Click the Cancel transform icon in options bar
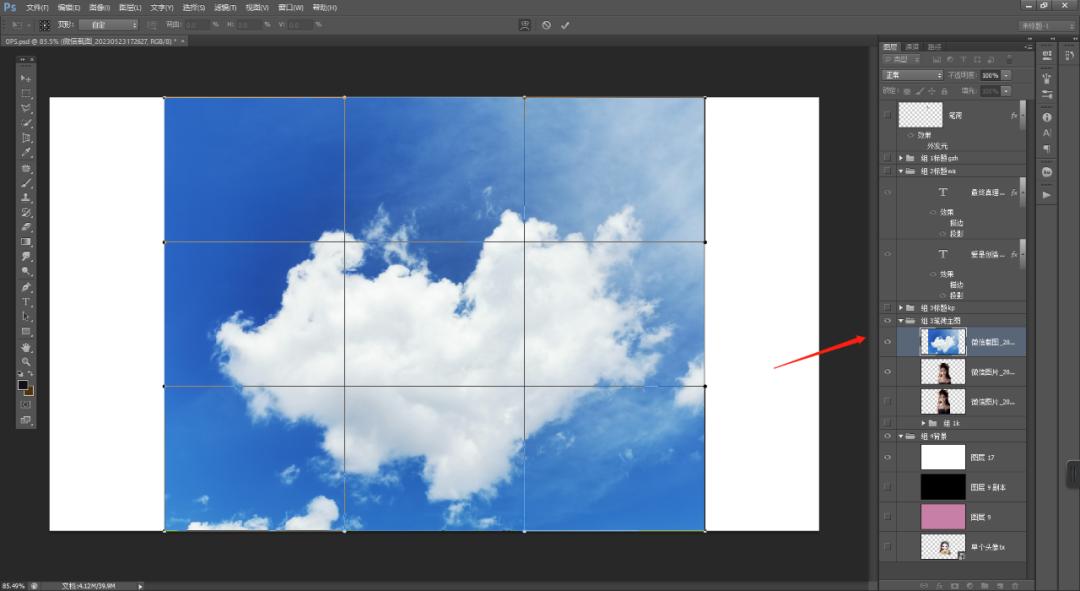This screenshot has height=591, width=1080. 546,25
